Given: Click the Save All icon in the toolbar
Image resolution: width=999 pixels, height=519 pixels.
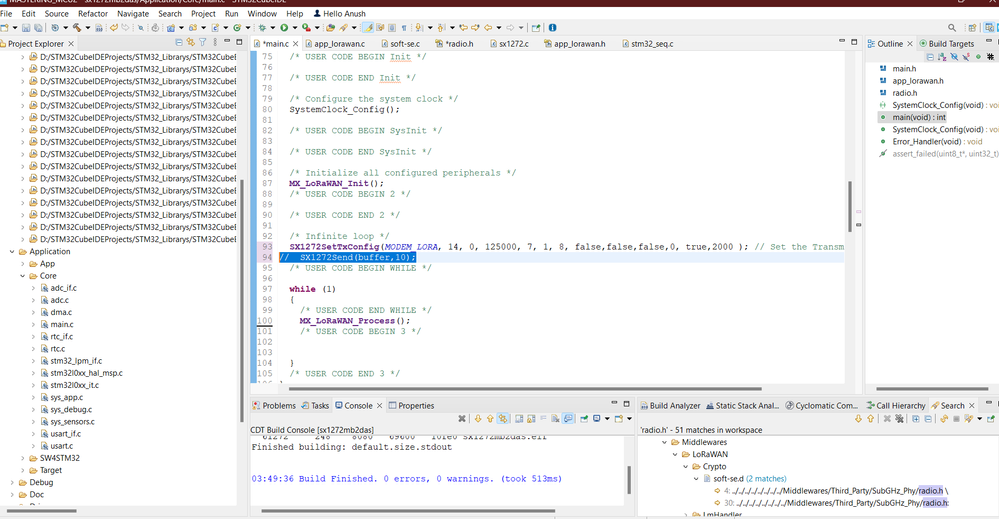Looking at the screenshot, I should coord(38,28).
